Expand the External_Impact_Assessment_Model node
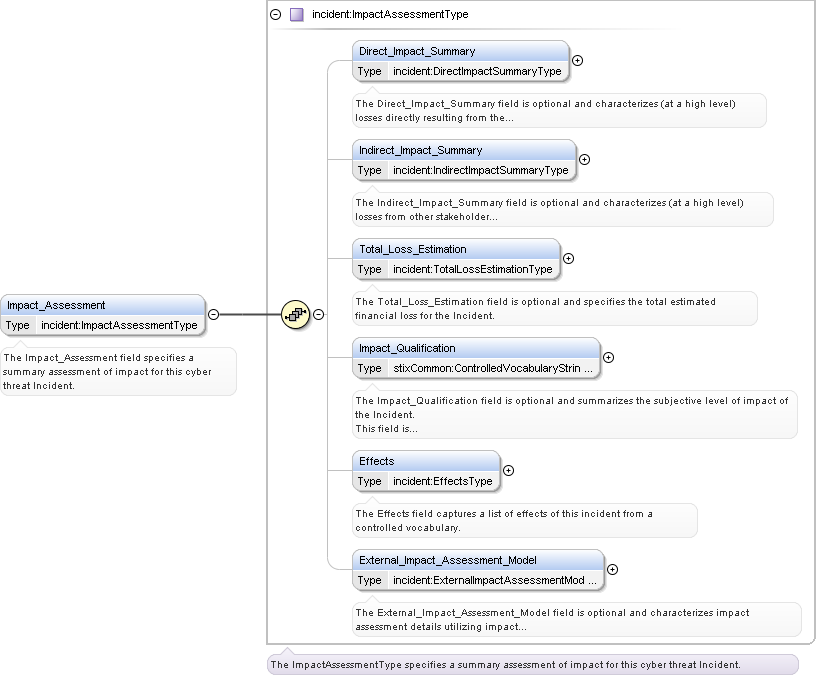817x678 pixels. 612,569
